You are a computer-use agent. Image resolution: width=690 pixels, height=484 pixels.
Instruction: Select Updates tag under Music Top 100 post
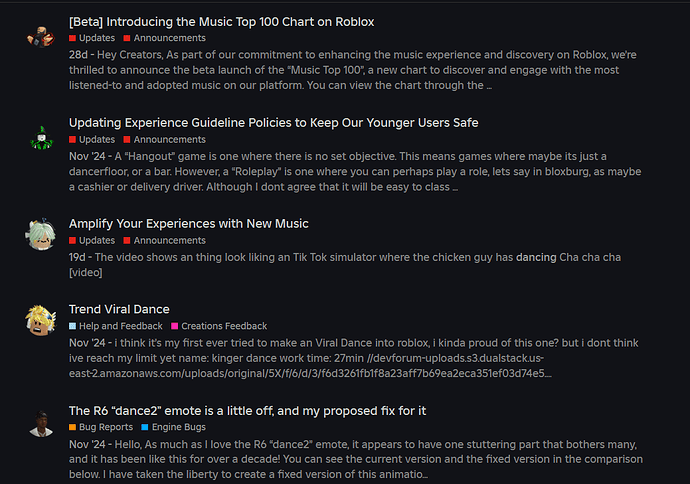tap(97, 38)
